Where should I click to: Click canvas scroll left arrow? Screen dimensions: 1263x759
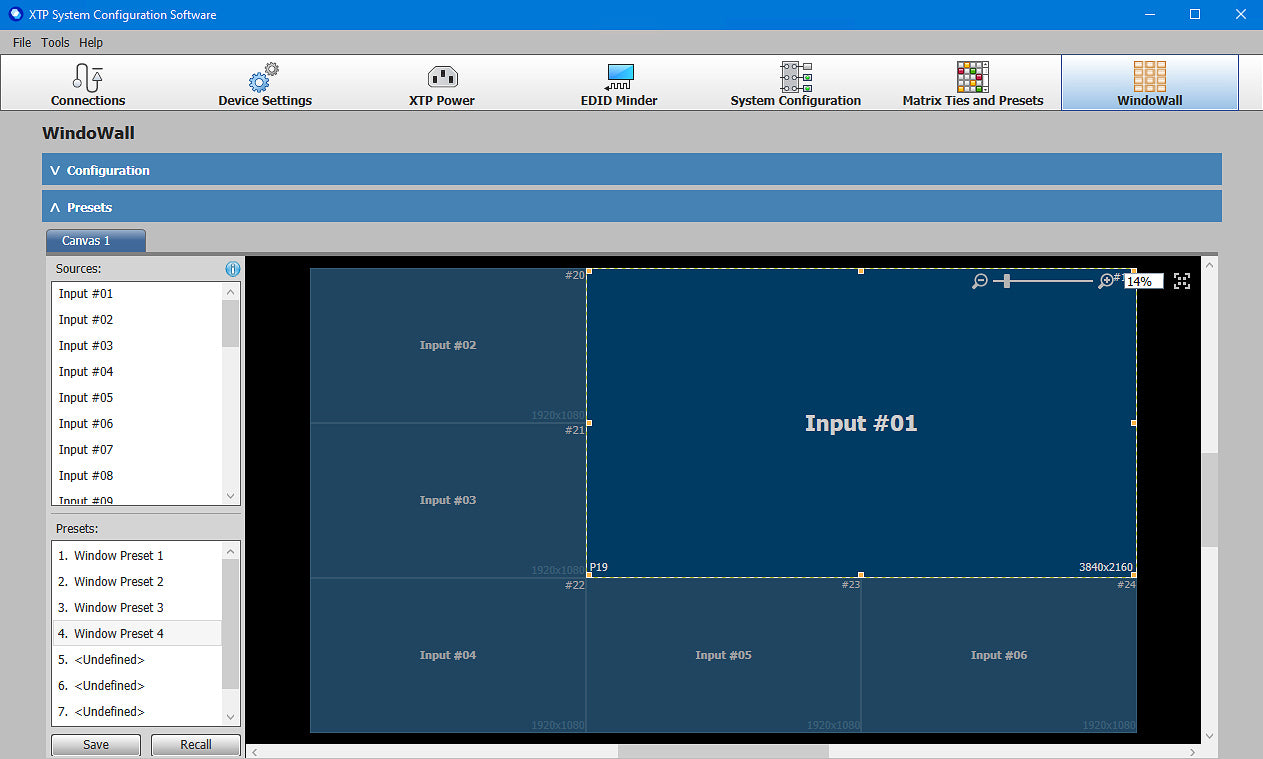click(254, 751)
